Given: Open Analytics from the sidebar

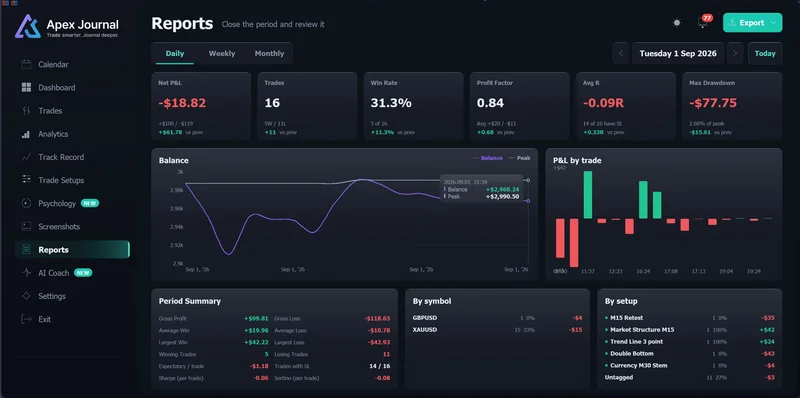Looking at the screenshot, I should click(x=72, y=134).
